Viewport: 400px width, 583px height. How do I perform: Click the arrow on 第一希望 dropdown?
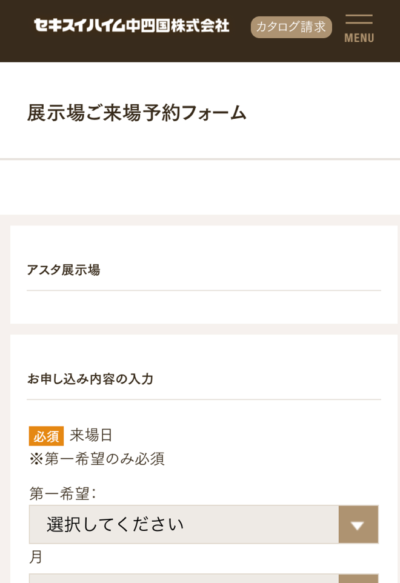(x=358, y=525)
